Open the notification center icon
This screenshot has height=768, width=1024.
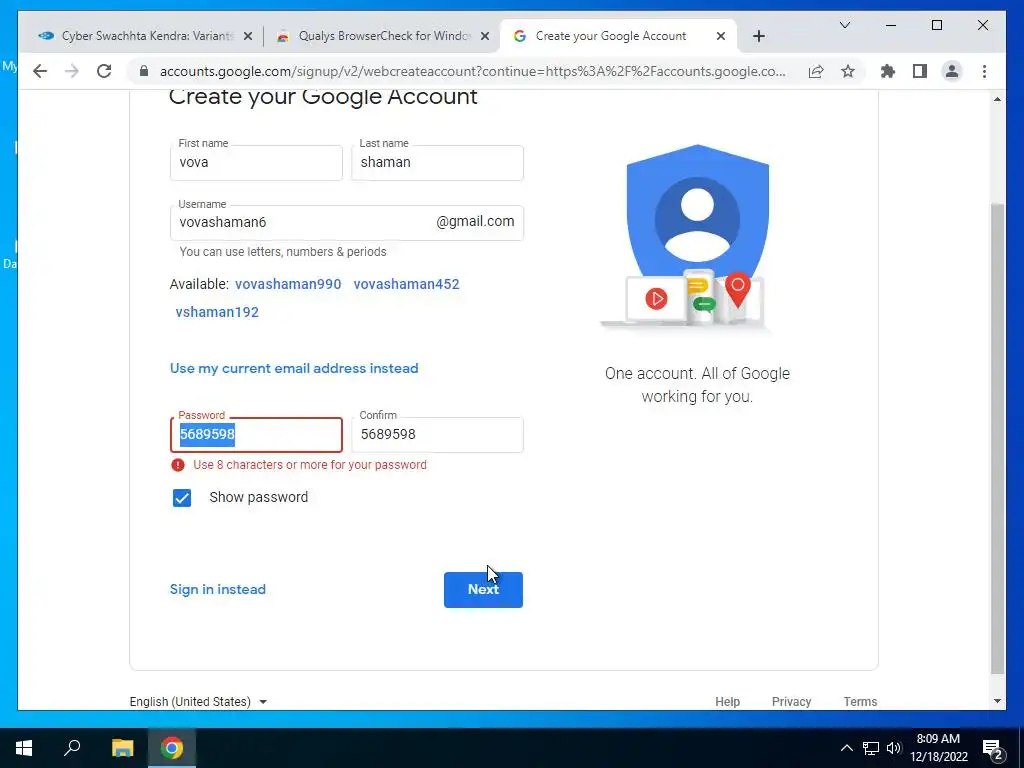[993, 748]
